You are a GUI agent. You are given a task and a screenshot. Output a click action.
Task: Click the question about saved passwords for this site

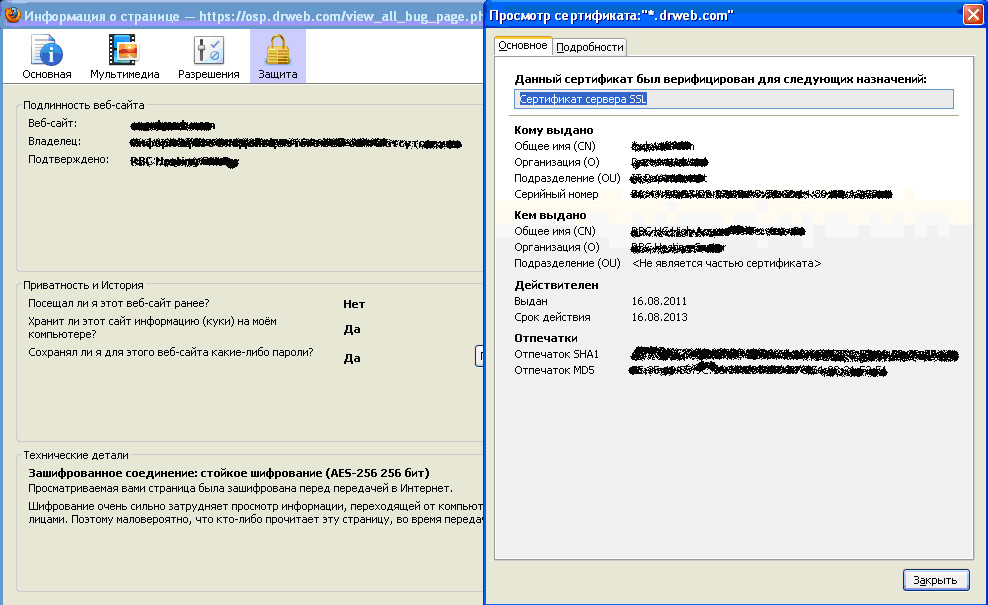point(170,352)
